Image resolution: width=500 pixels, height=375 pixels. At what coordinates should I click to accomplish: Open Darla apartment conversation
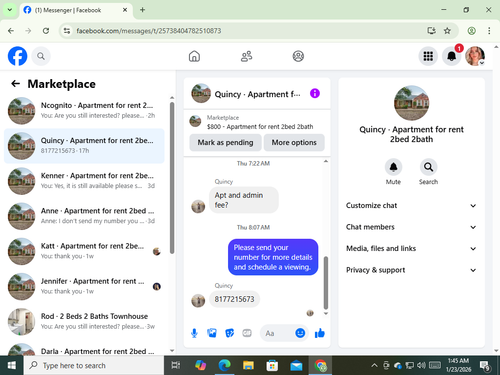point(84,349)
